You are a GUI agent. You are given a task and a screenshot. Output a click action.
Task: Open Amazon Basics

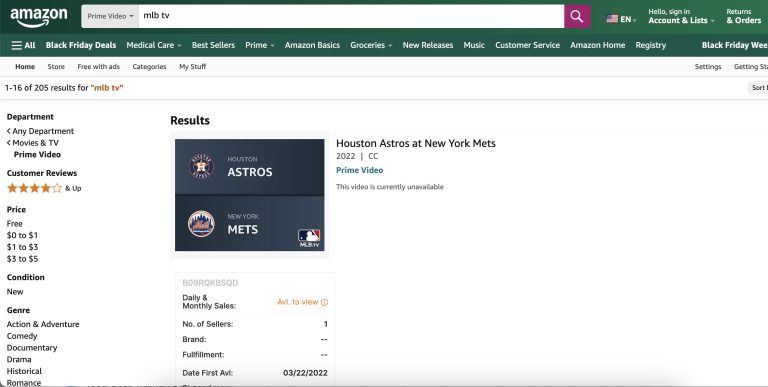(x=312, y=45)
